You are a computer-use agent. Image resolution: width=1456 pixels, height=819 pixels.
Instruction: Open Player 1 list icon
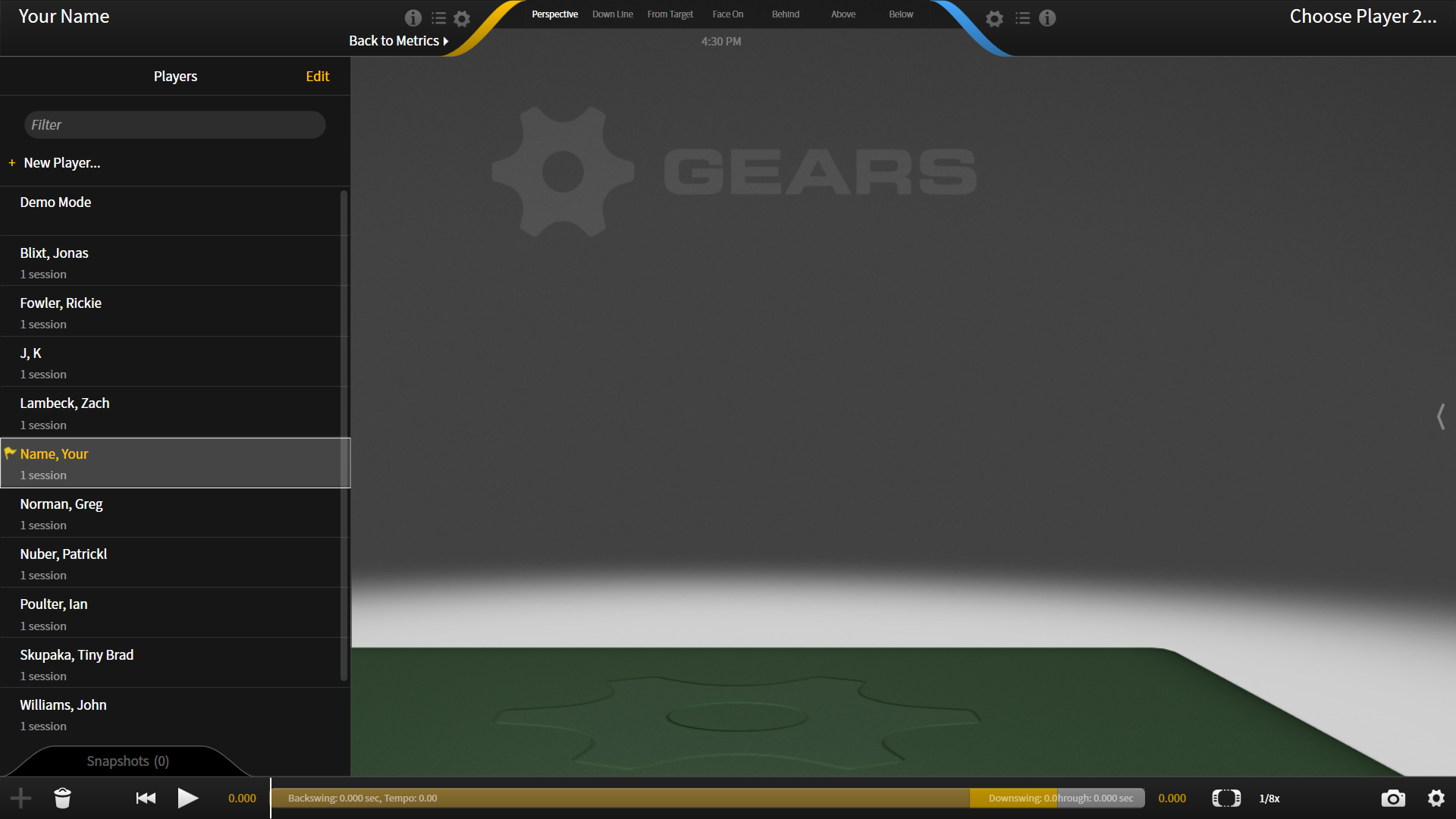pyautogui.click(x=438, y=18)
